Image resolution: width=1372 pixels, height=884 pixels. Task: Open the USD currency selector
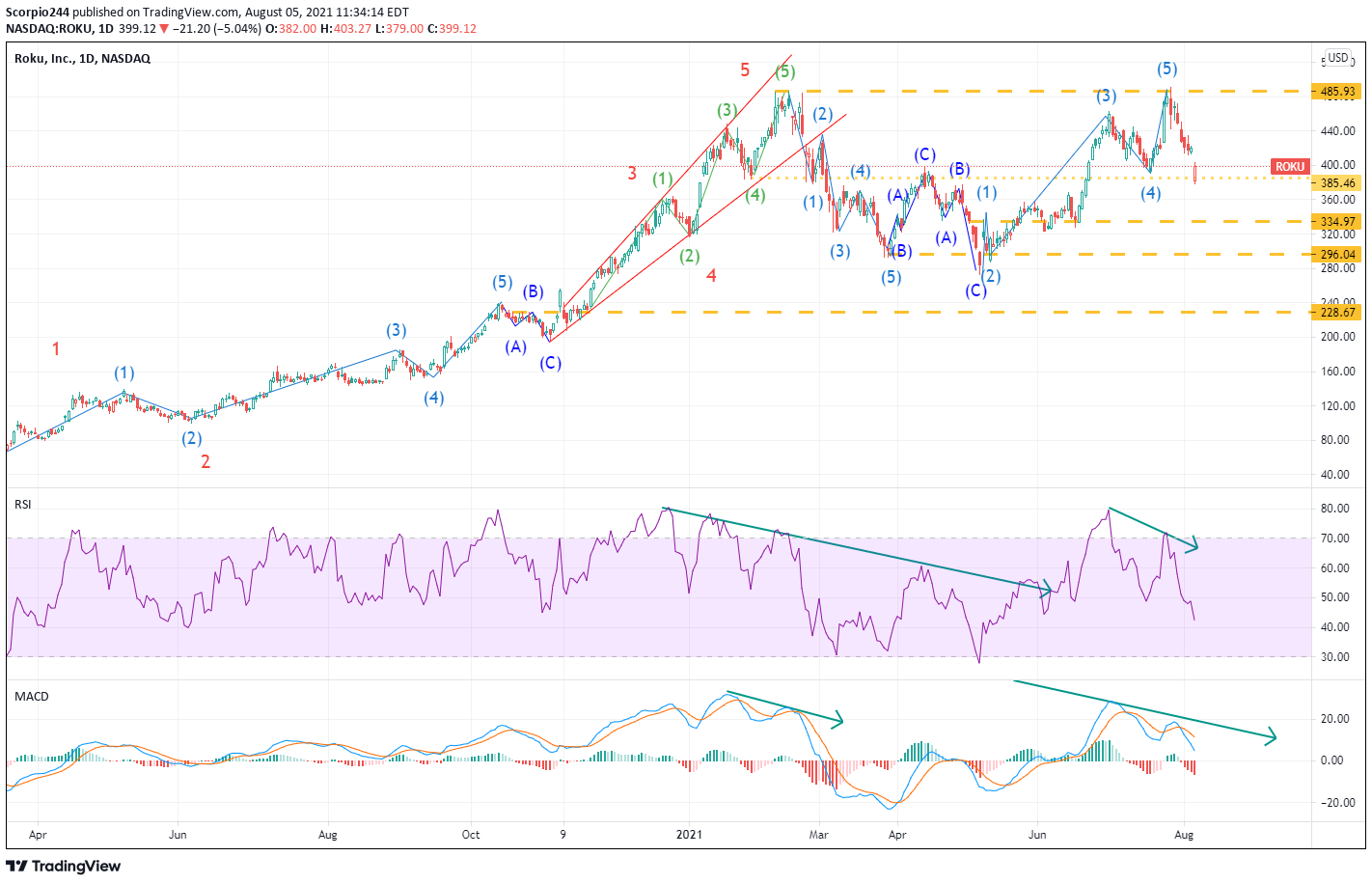tap(1337, 58)
